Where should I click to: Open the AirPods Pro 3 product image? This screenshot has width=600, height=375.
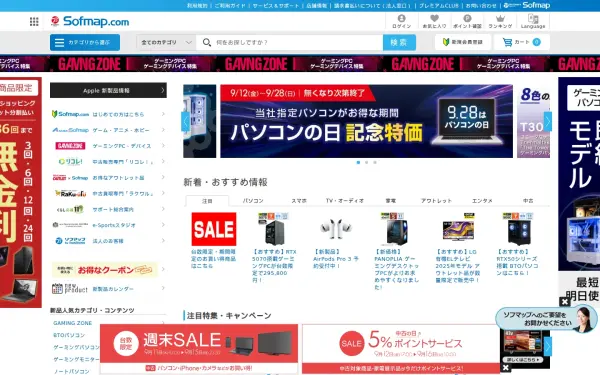[x=336, y=229]
